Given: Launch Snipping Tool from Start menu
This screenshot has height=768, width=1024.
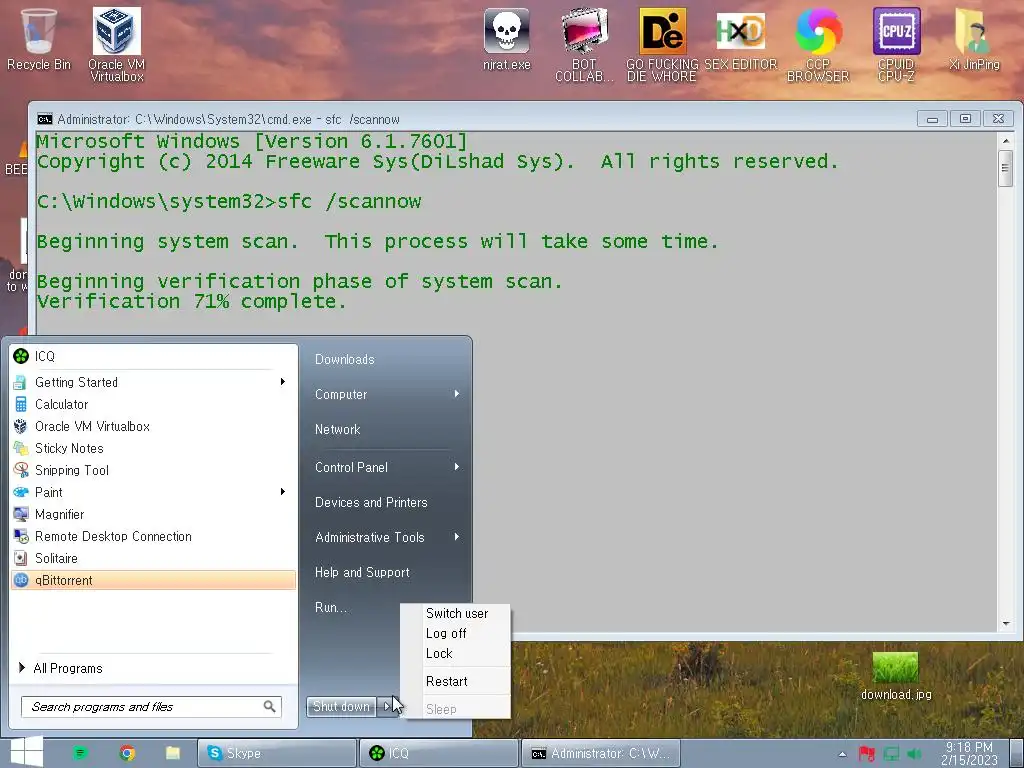Looking at the screenshot, I should click(153, 470).
